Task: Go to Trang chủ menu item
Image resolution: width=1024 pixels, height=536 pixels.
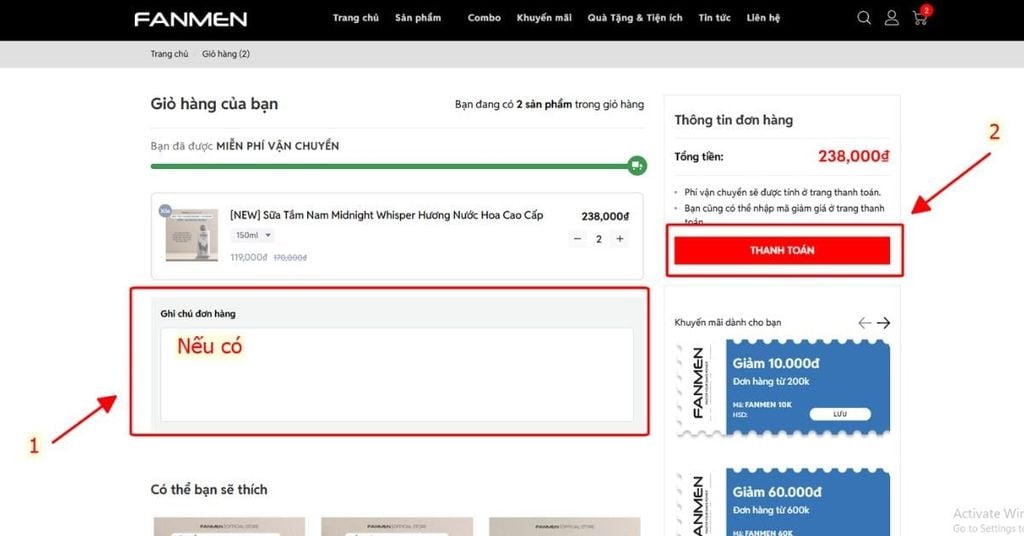Action: pos(355,18)
